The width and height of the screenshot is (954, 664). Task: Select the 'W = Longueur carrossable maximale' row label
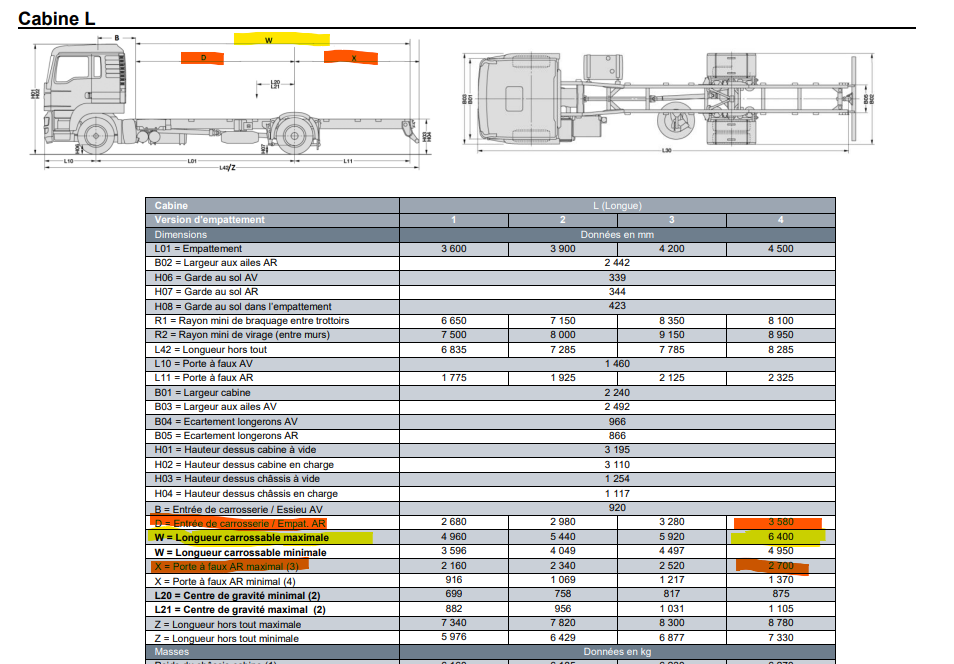pos(242,537)
